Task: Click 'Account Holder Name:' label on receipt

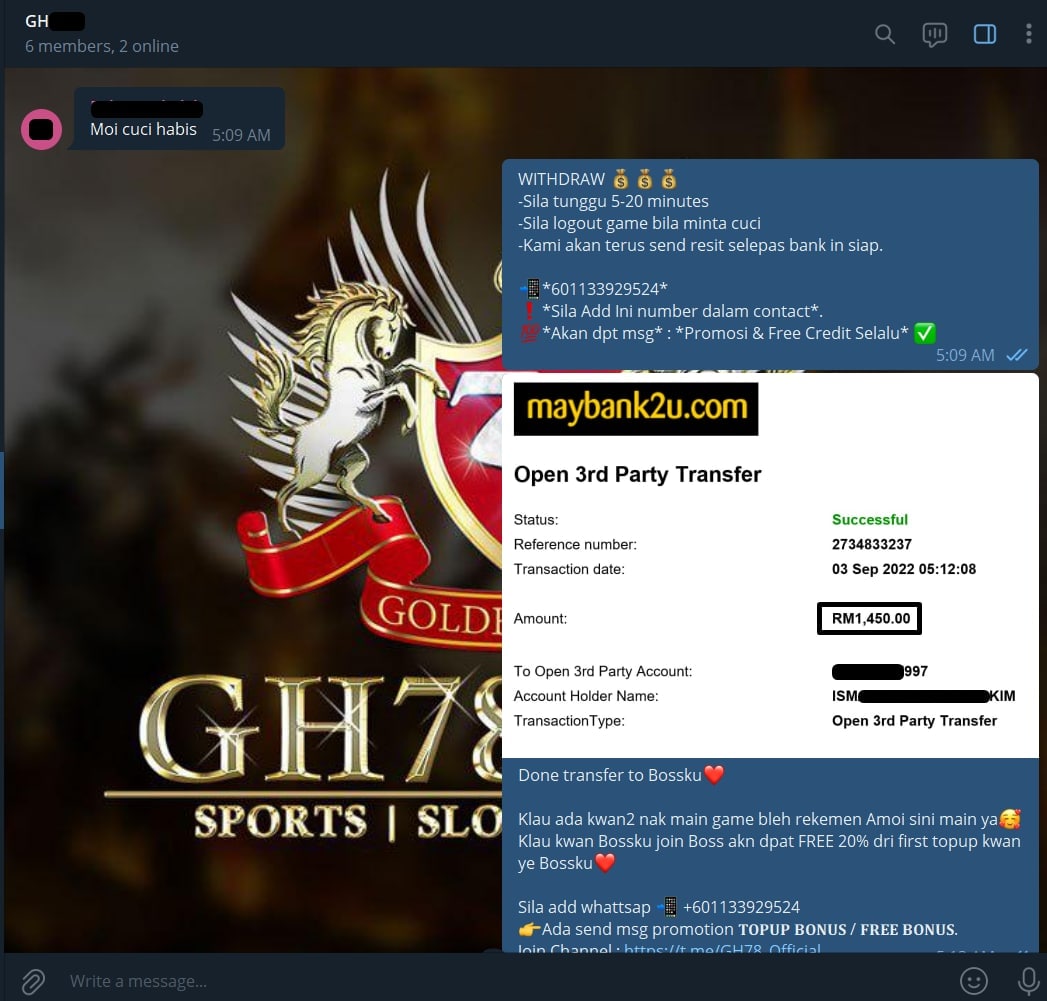Action: point(586,696)
